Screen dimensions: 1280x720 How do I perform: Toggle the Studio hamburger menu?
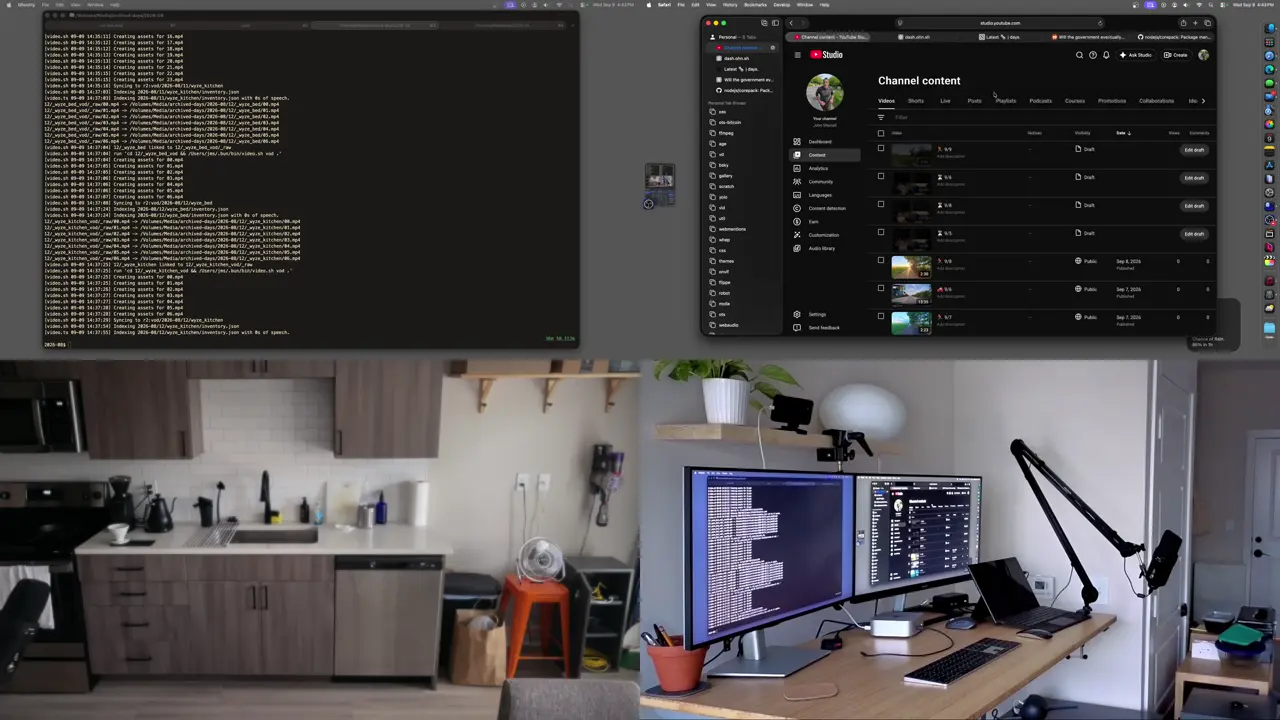pos(797,55)
